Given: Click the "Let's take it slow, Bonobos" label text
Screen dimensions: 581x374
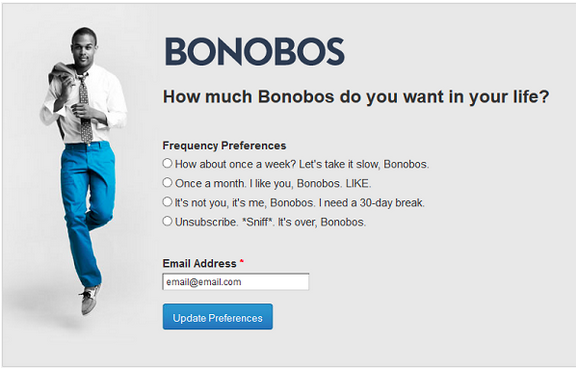Looking at the screenshot, I should click(364, 164).
